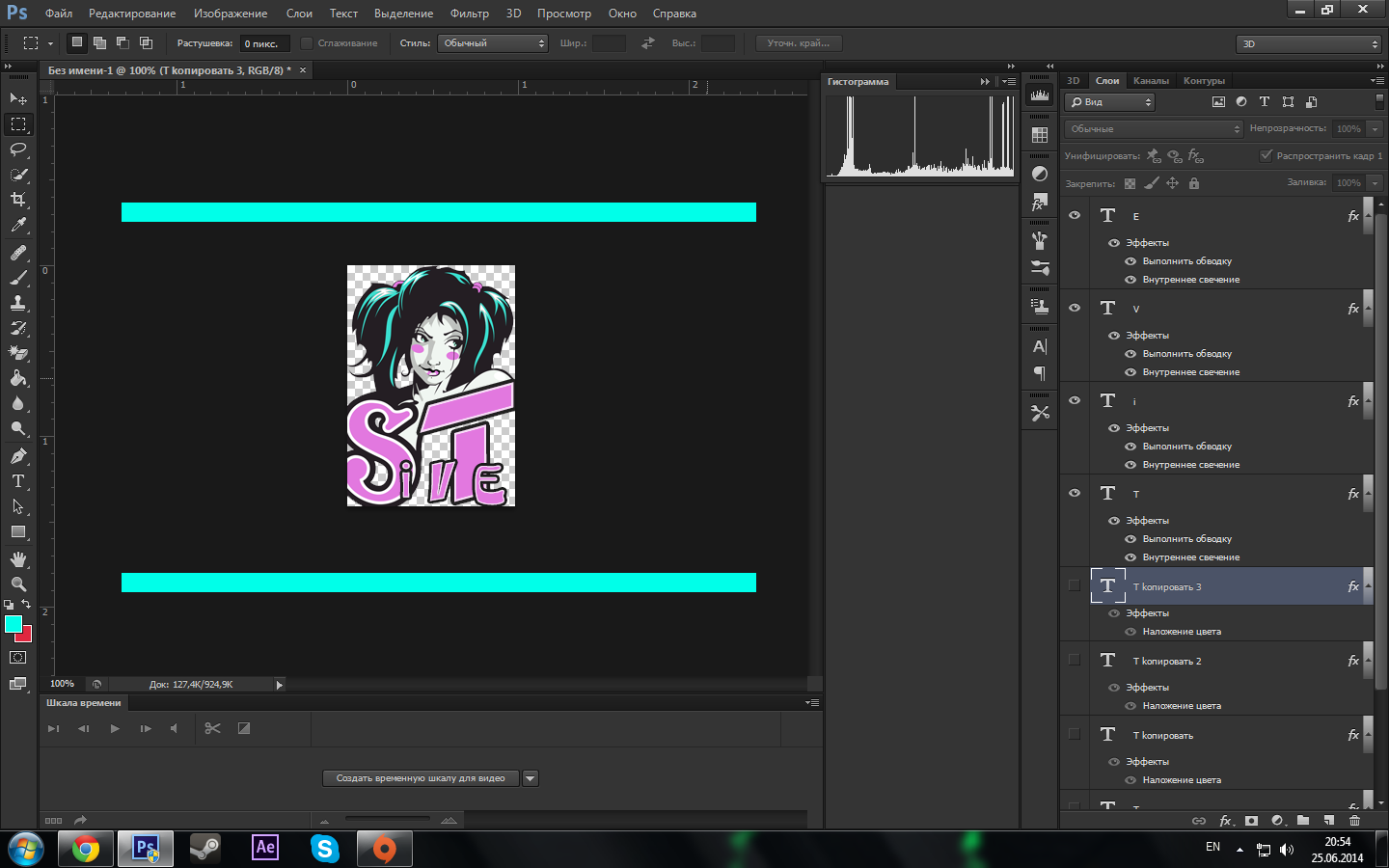Open timeline creation type dropdown arrow
Viewport: 1389px width, 868px height.
531,778
